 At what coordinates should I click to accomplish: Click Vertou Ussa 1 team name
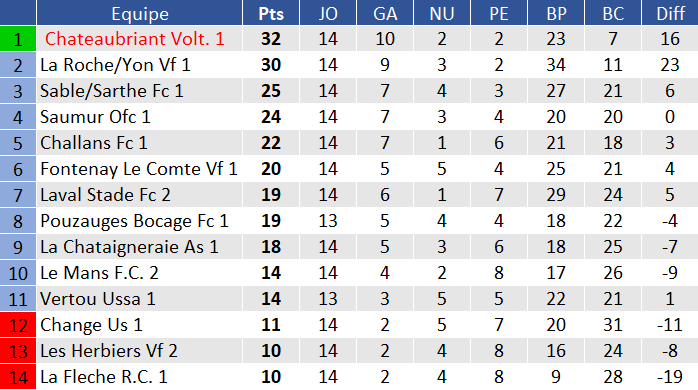[x=98, y=299]
